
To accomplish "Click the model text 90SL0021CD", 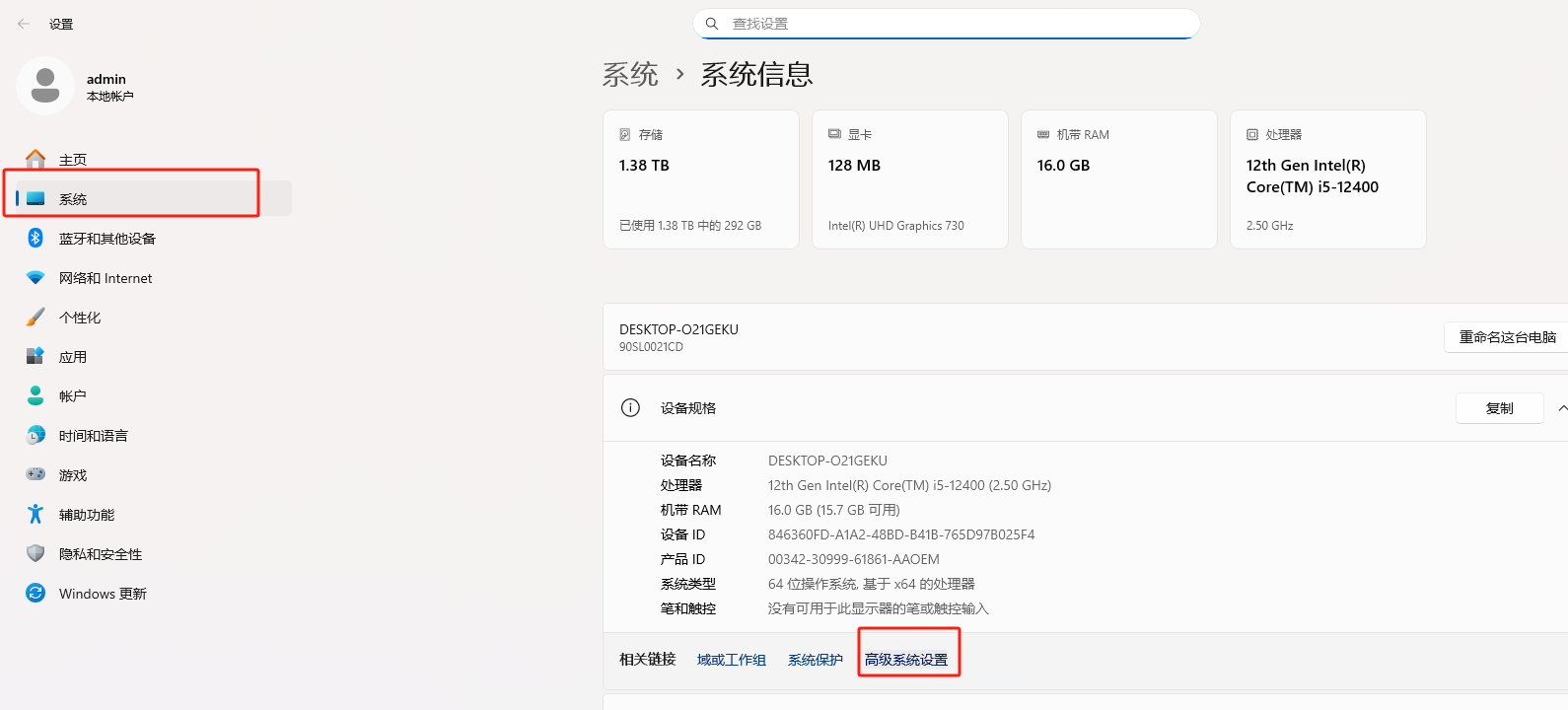I will [x=651, y=347].
